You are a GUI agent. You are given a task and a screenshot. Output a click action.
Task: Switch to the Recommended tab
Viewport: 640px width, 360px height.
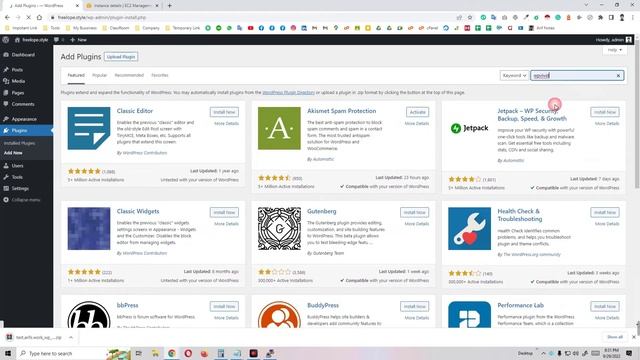point(129,76)
